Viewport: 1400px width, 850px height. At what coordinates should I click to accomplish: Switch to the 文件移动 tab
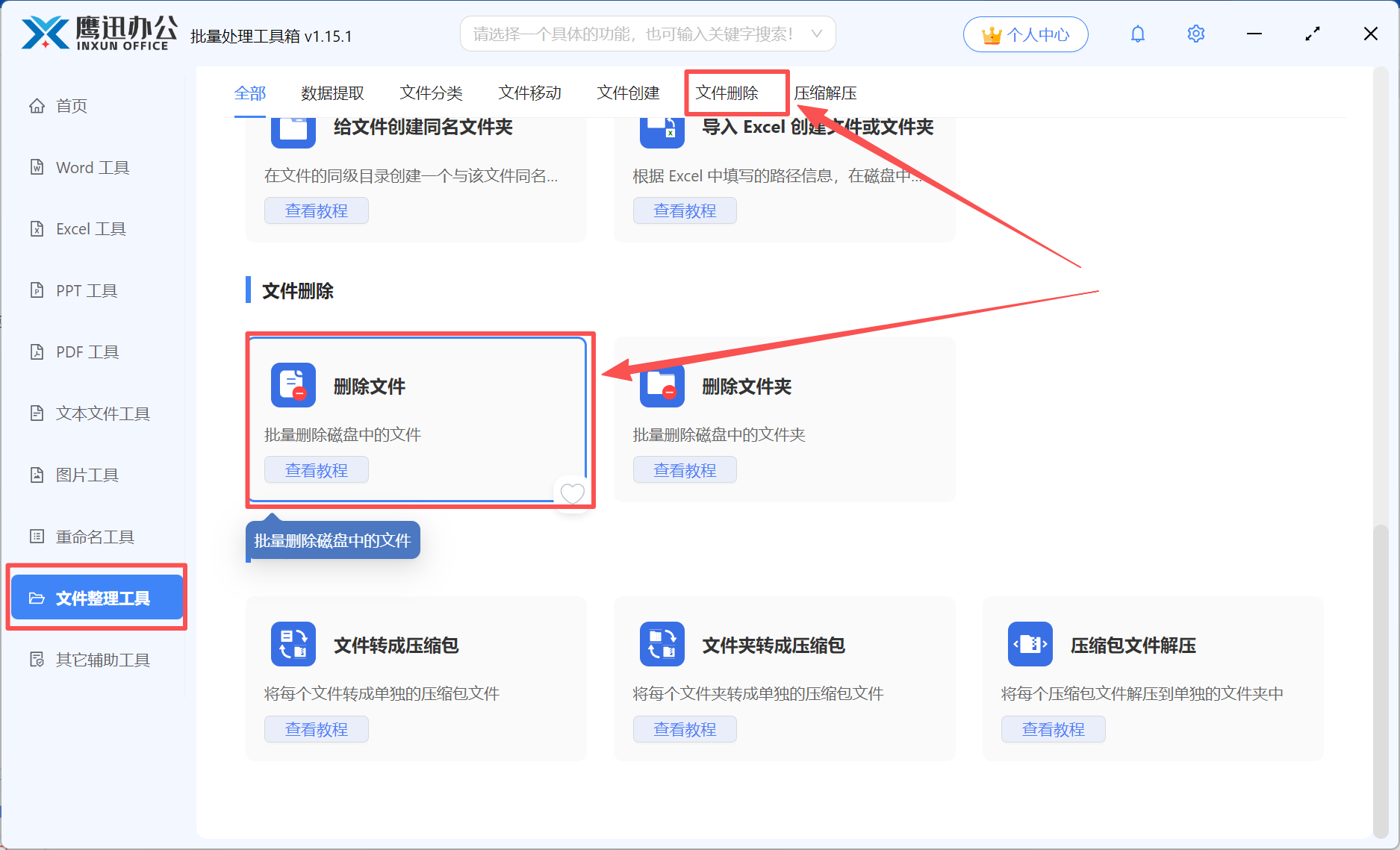pyautogui.click(x=529, y=93)
